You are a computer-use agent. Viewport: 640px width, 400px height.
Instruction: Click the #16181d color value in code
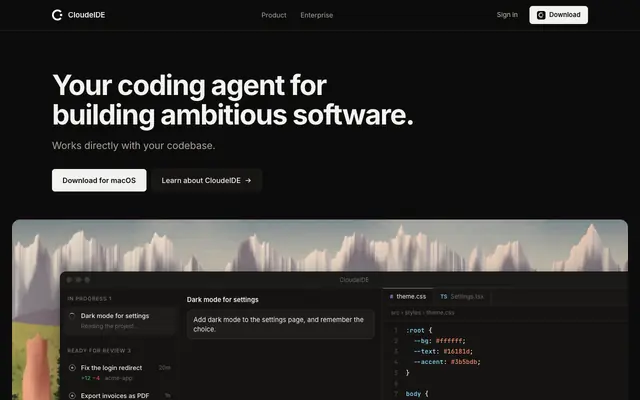(x=457, y=351)
